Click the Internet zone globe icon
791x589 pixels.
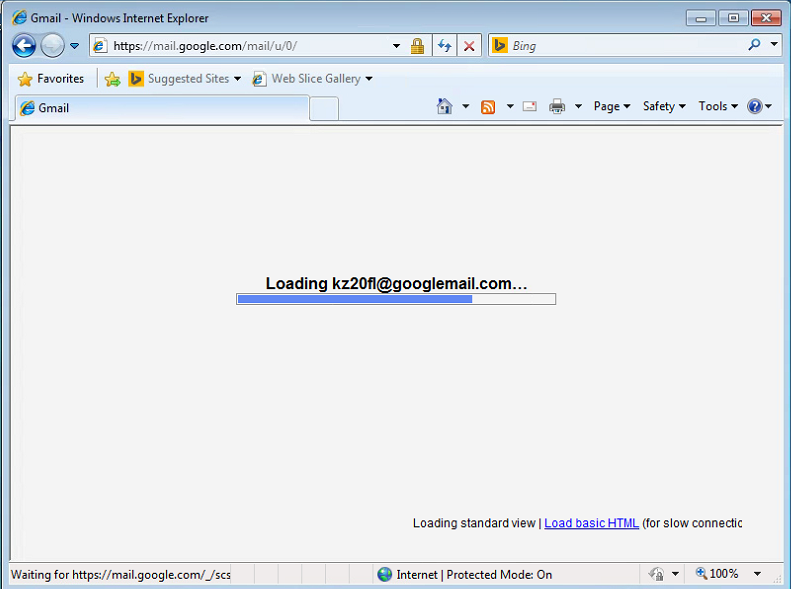[385, 574]
